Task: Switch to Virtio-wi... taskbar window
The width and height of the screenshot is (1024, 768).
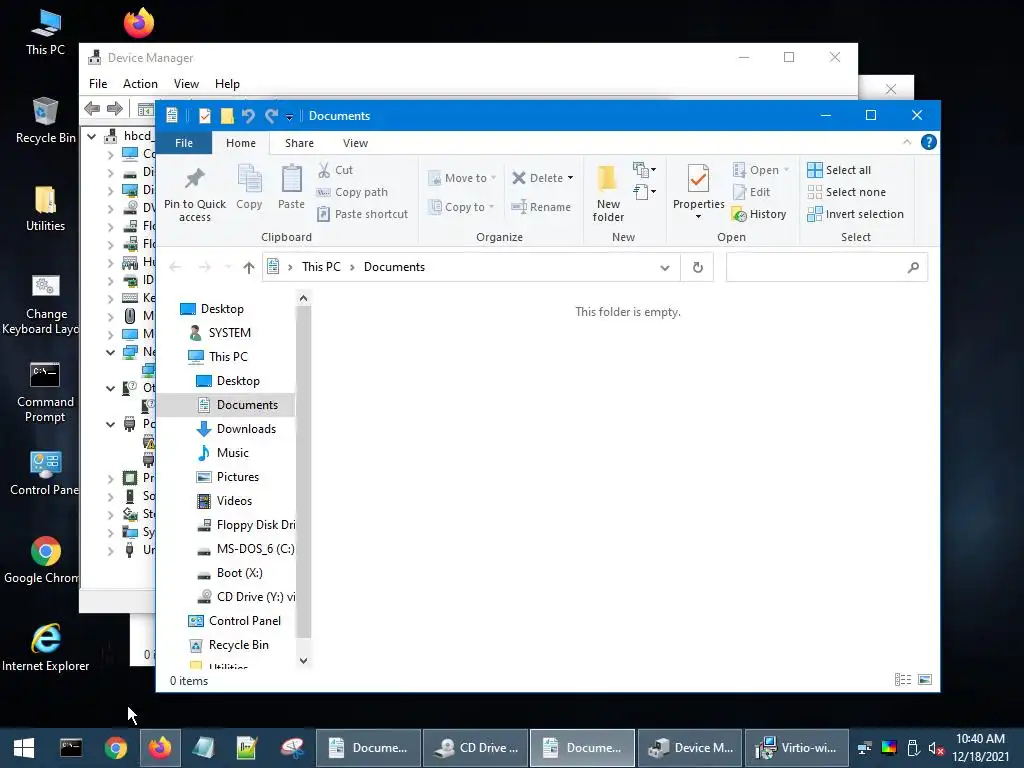Action: point(797,748)
